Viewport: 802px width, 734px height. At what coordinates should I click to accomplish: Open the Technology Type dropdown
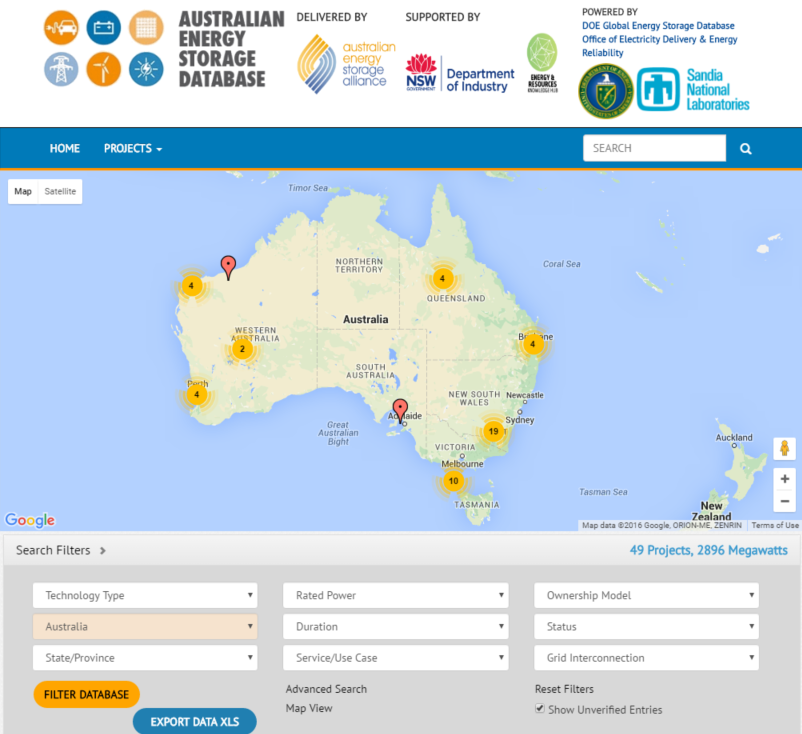[x=145, y=595]
